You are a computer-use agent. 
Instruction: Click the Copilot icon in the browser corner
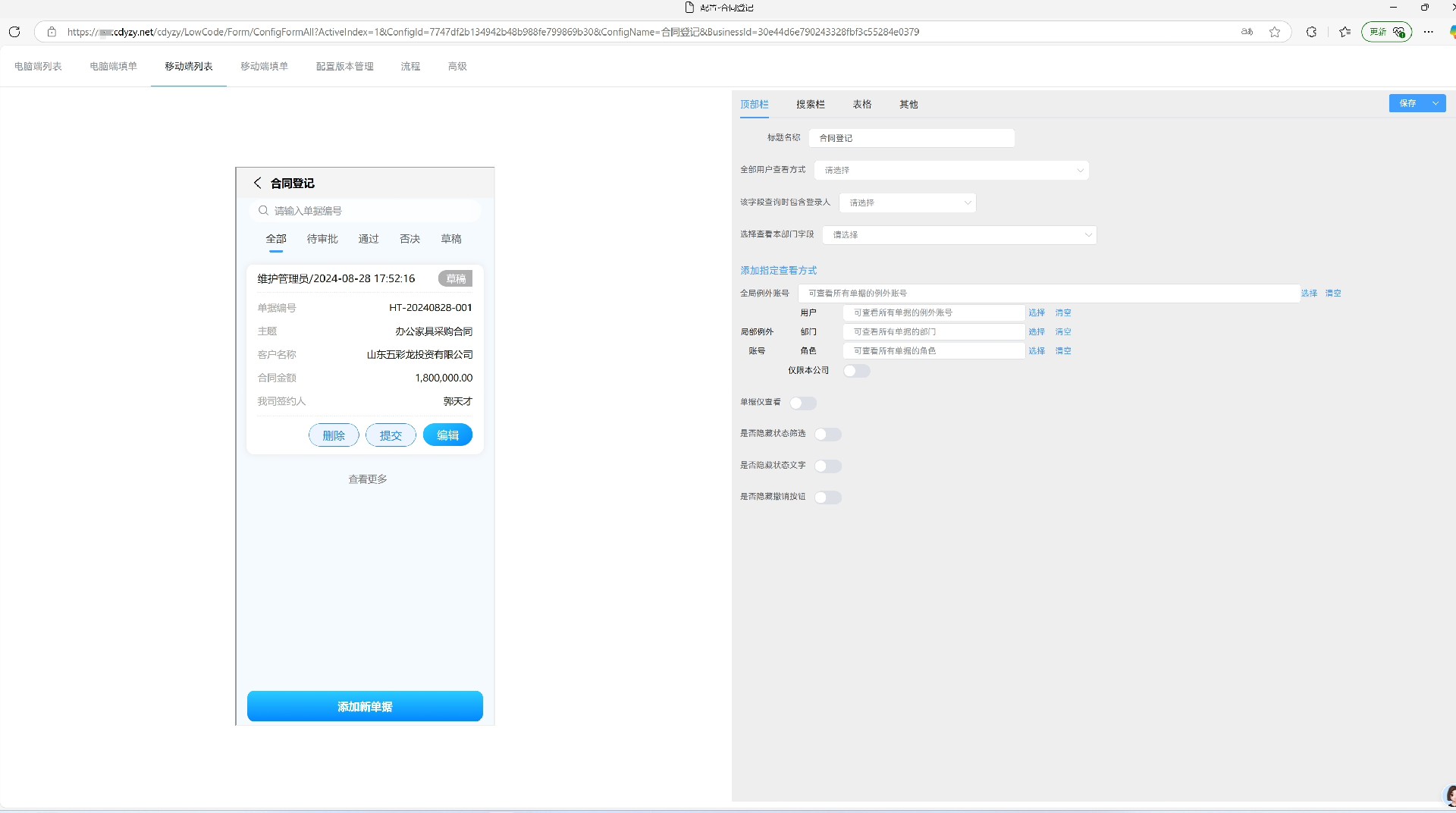point(1451,32)
